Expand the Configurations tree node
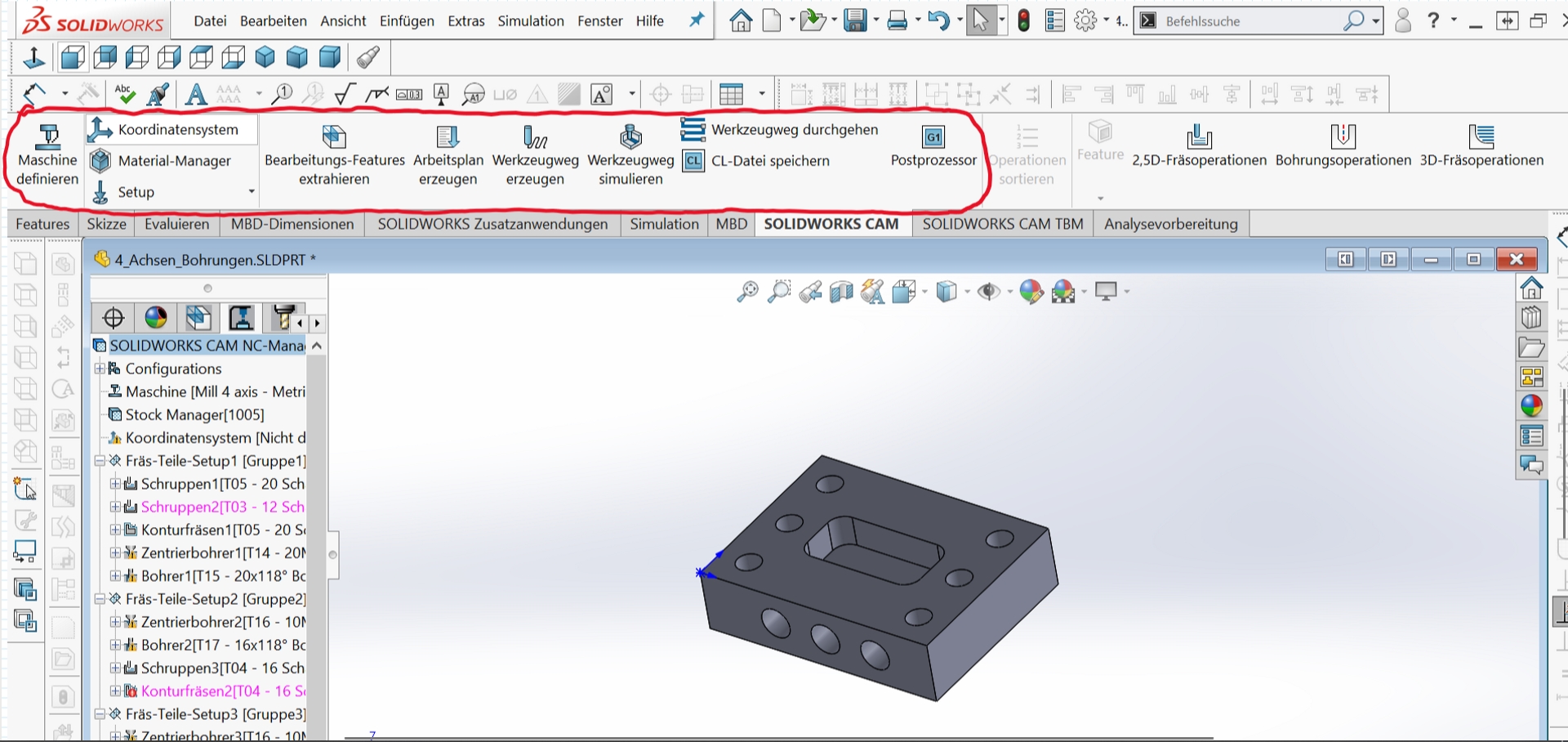 (100, 369)
